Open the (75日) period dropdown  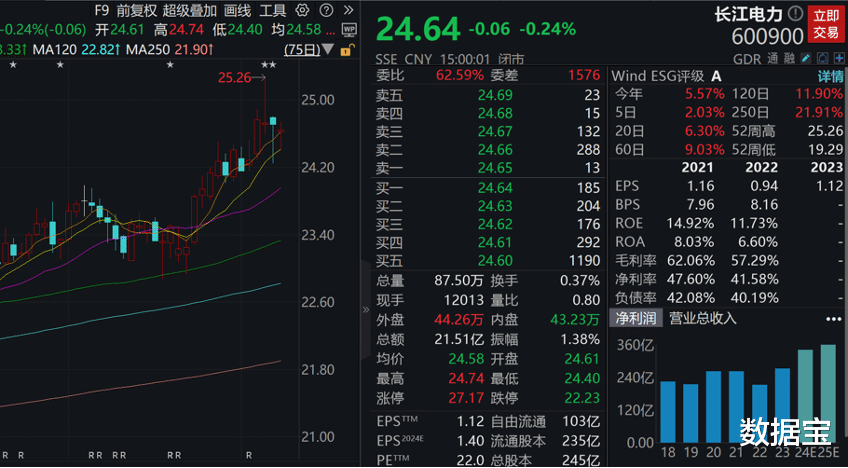click(x=309, y=50)
